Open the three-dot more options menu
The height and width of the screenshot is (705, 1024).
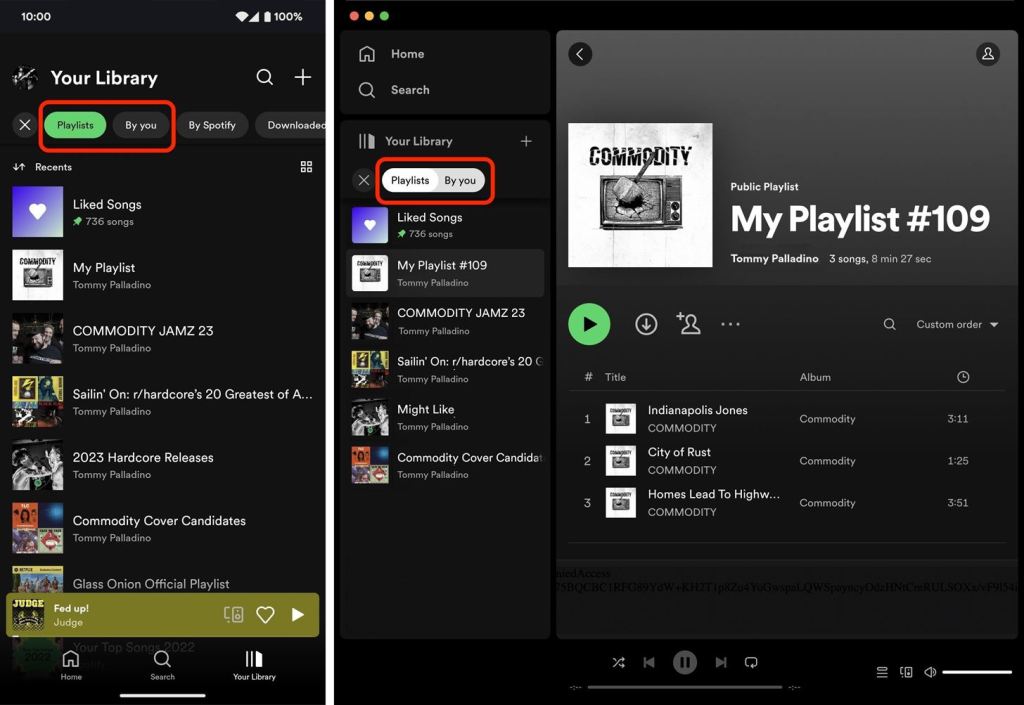click(x=731, y=324)
